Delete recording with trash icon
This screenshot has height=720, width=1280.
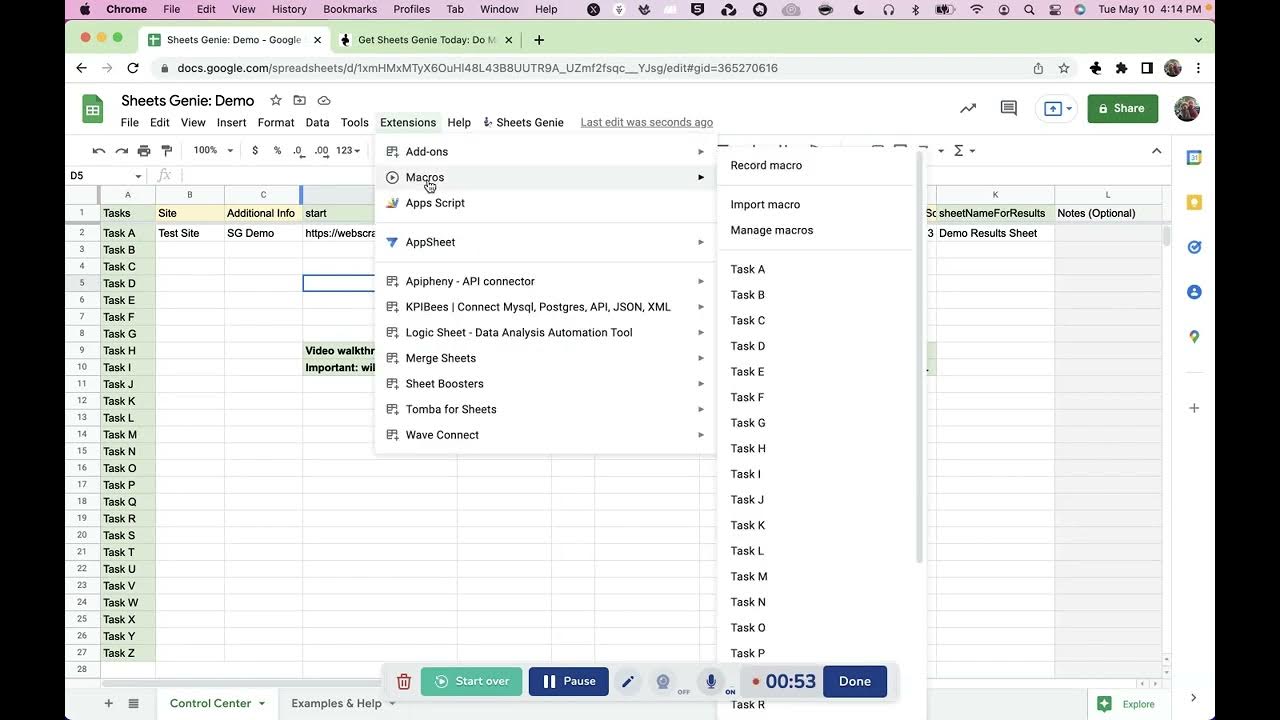coord(404,681)
